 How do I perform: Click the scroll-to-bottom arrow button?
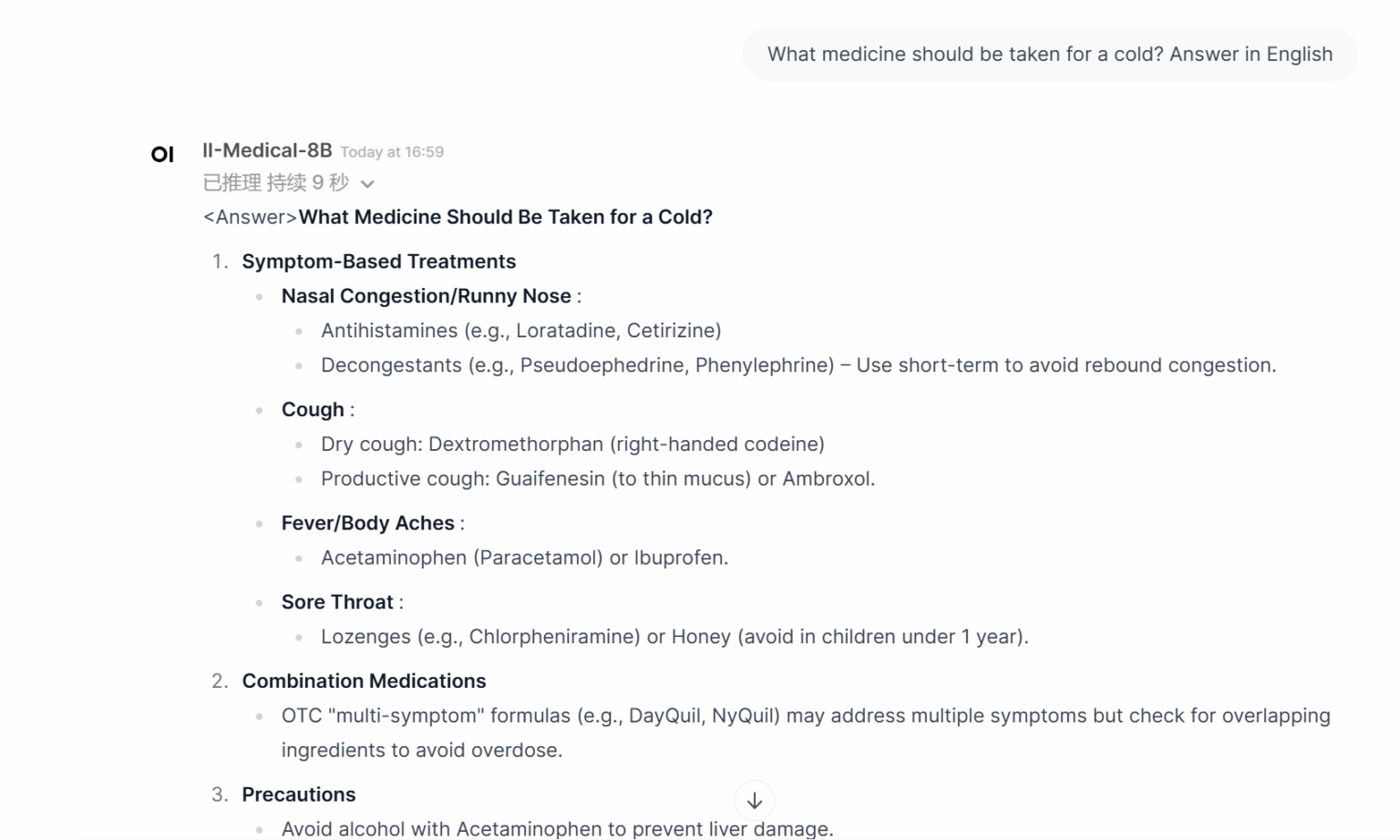pos(754,801)
